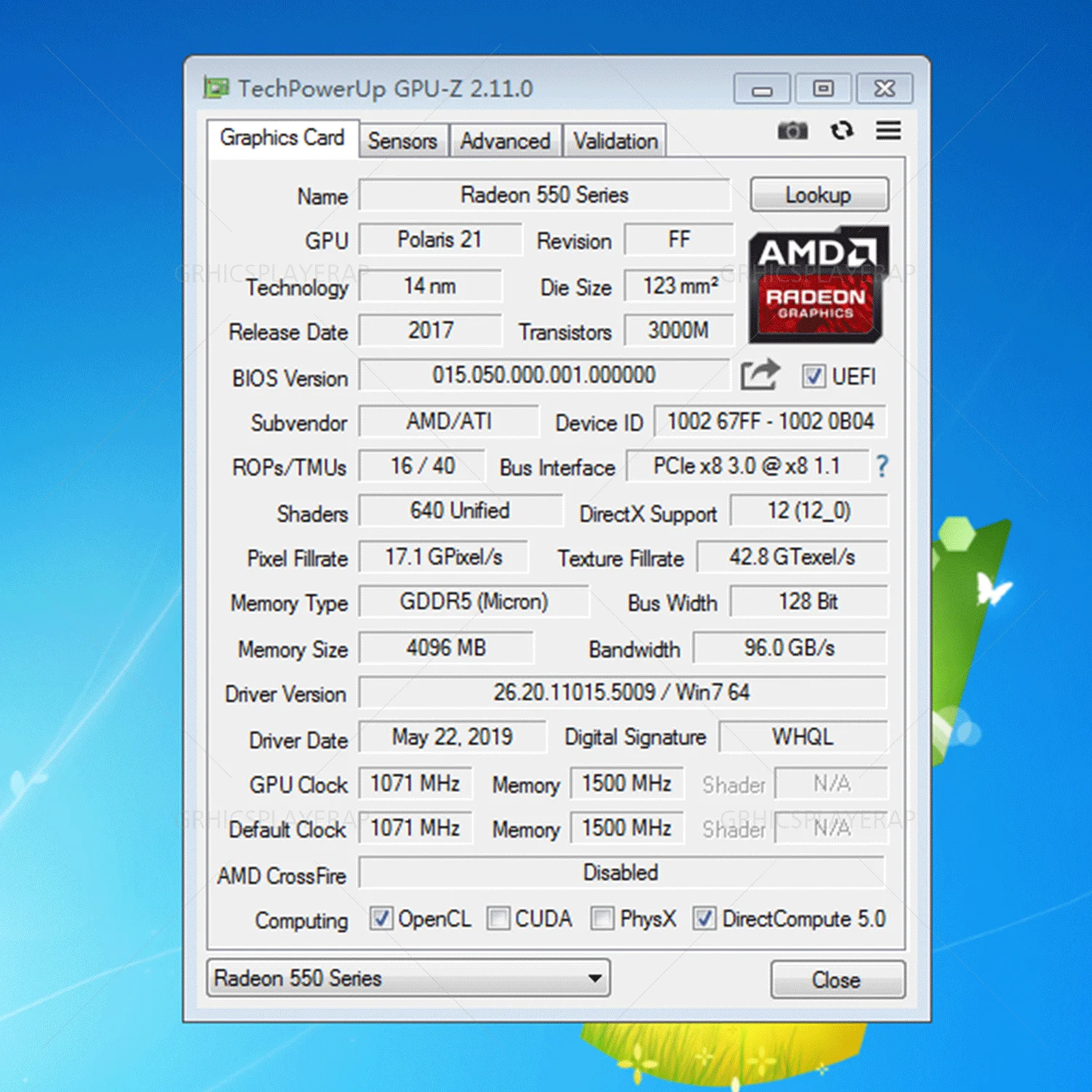Click the GPU Clock row Memory 1500 MHz

[627, 783]
